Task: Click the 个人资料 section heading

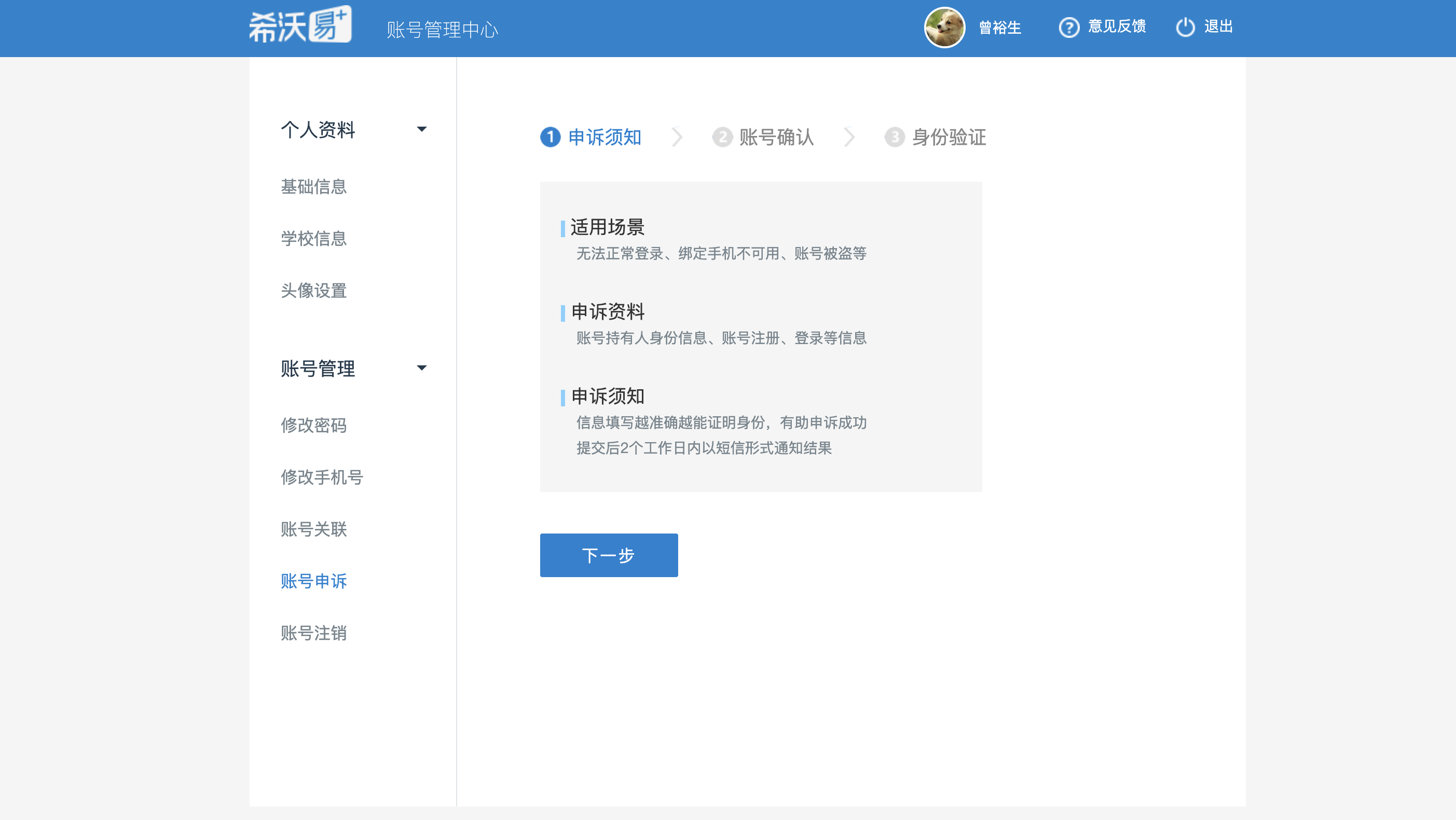Action: (318, 130)
